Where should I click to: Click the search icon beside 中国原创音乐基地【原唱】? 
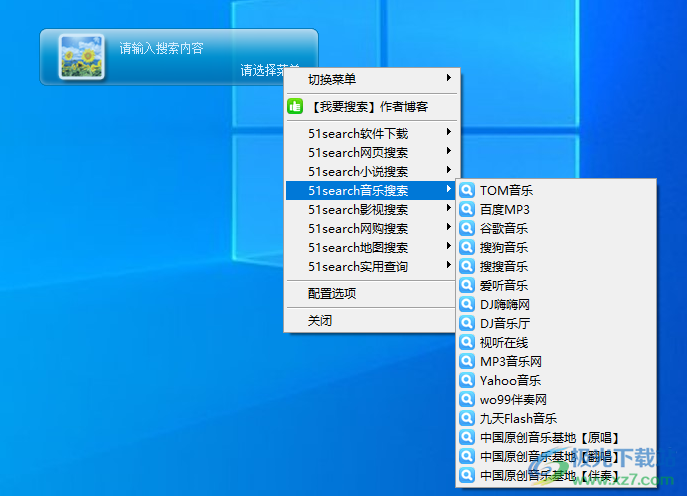pos(467,437)
